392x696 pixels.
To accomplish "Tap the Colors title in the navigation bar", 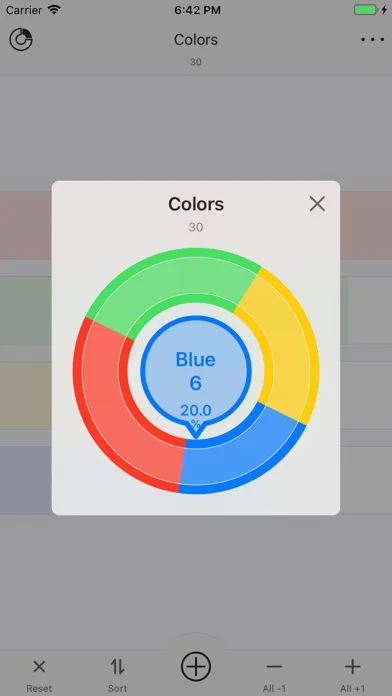I will [196, 40].
